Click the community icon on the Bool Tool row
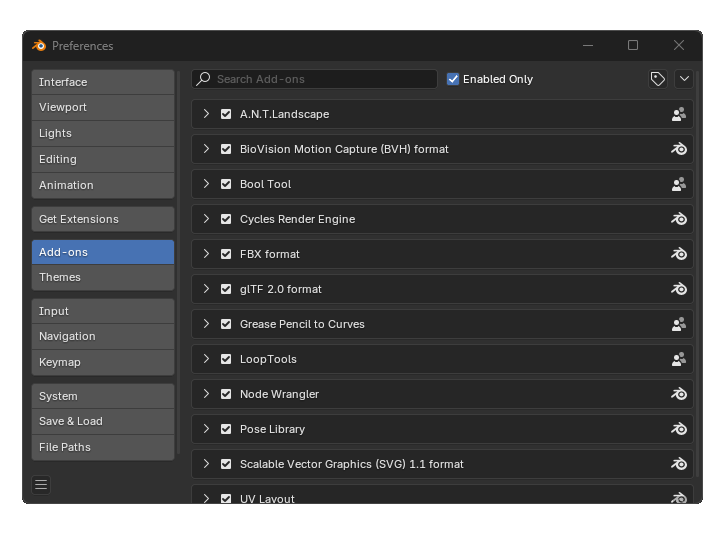Viewport: 728px width, 546px height. [x=679, y=184]
